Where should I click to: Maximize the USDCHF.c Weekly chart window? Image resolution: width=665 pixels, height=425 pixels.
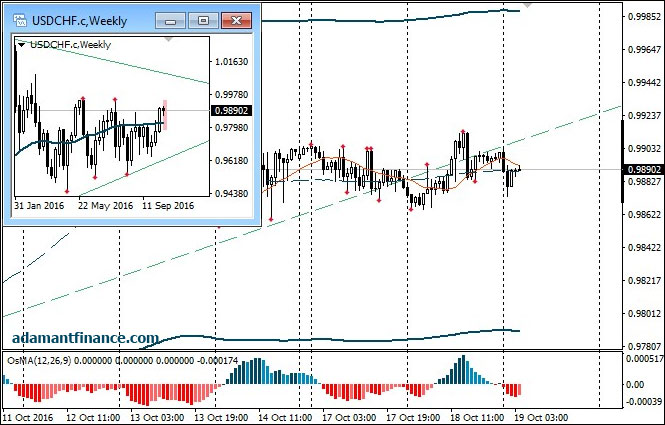pos(203,20)
